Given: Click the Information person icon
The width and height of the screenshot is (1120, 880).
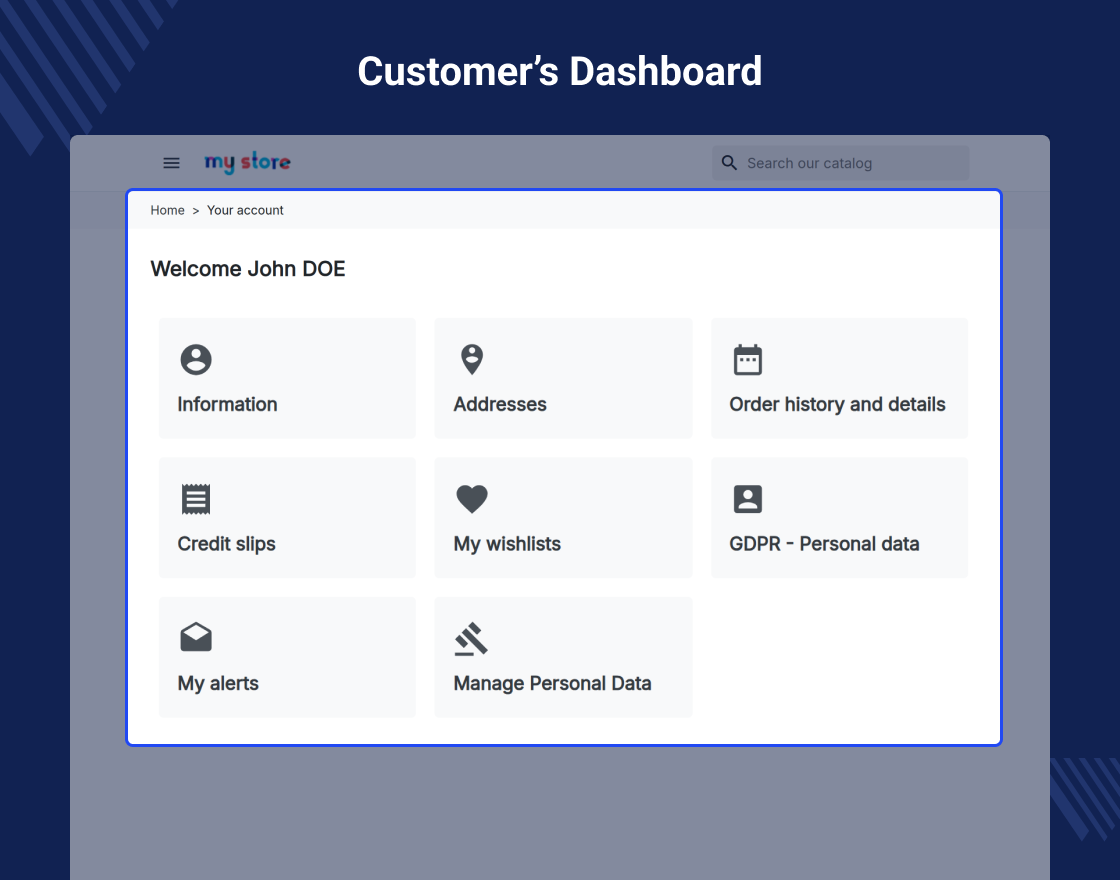Looking at the screenshot, I should click(196, 359).
